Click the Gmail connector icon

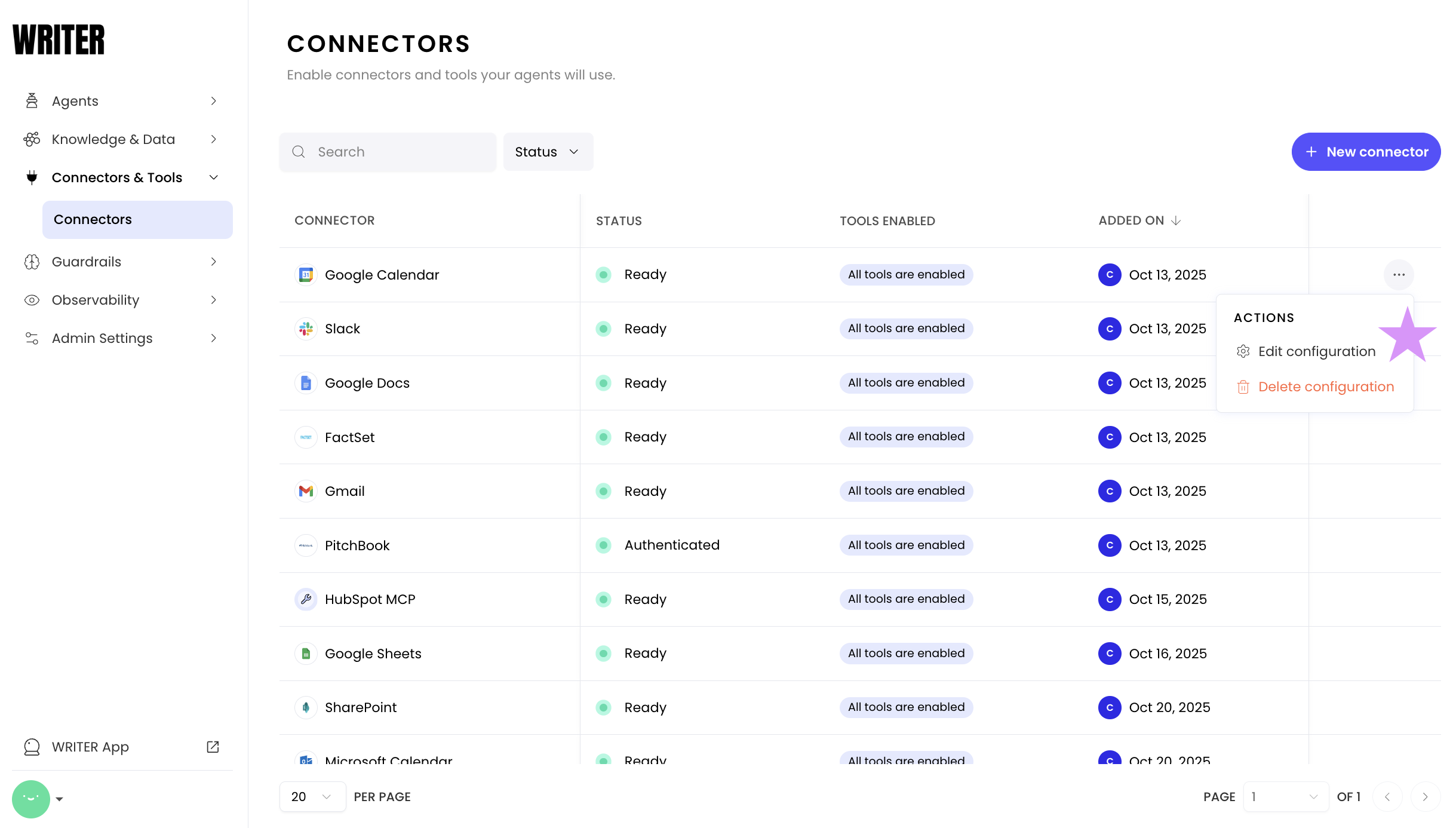[306, 491]
